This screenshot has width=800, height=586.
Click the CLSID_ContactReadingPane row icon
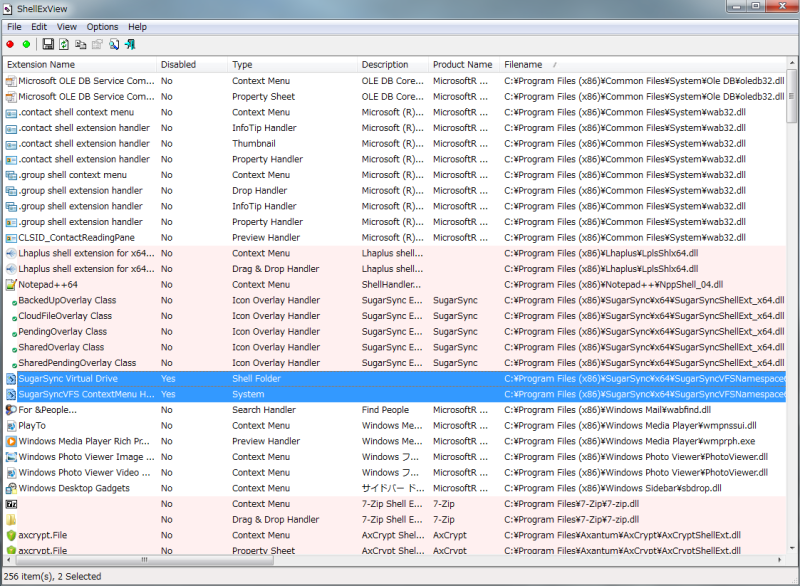[11, 238]
